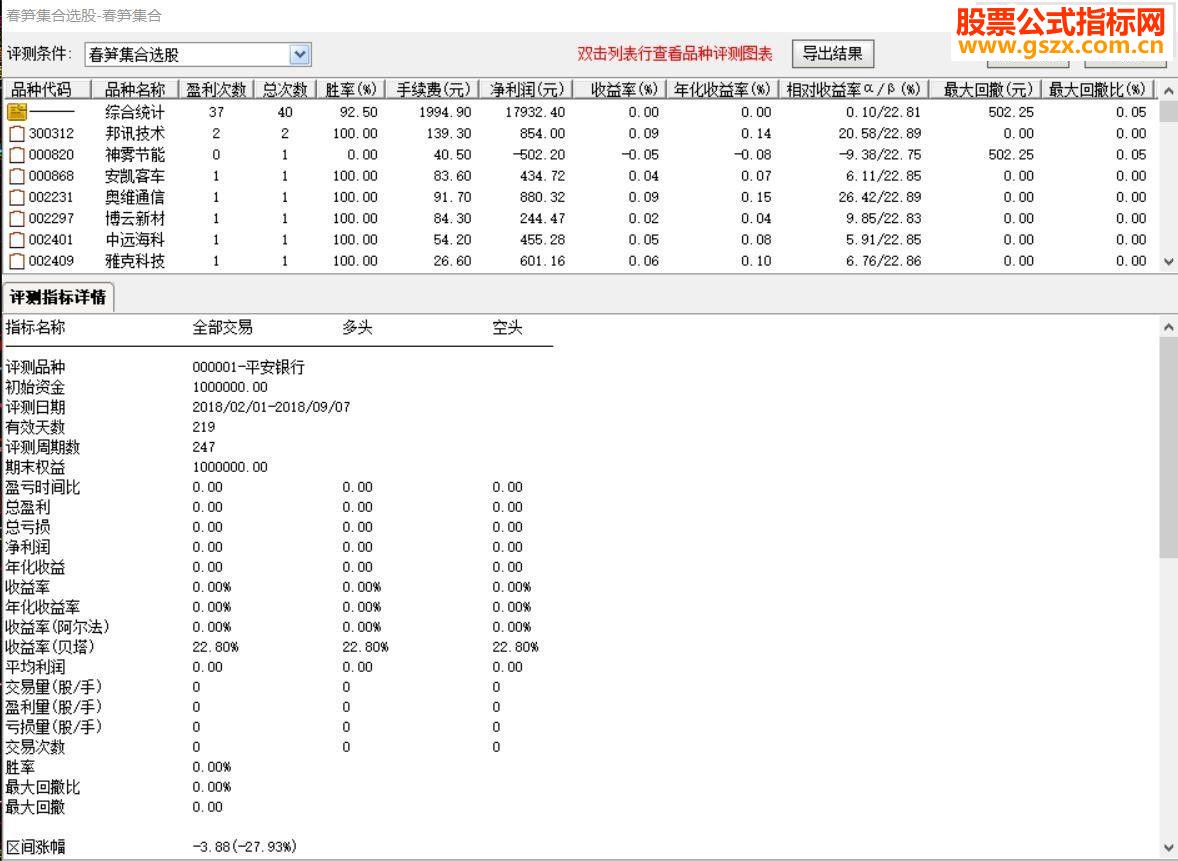Click the 区间涨幅 value -3.88(-27.93%)
The height and width of the screenshot is (861, 1178).
[245, 847]
